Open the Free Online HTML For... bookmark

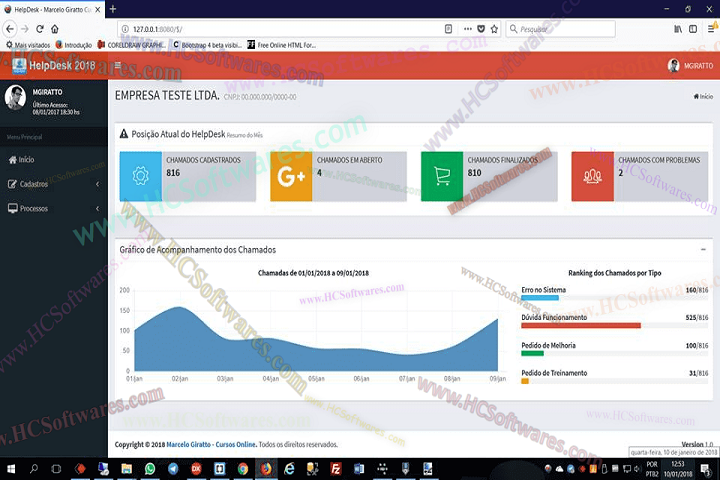(281, 45)
